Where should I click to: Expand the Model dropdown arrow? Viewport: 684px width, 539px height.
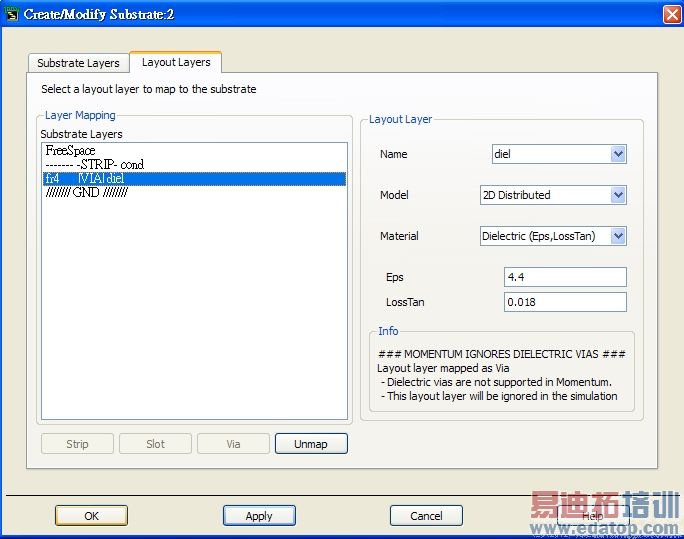coord(618,195)
